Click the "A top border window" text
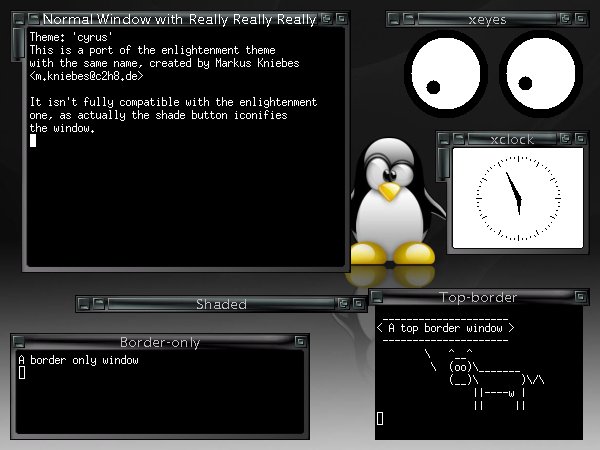600x450 pixels. point(445,328)
